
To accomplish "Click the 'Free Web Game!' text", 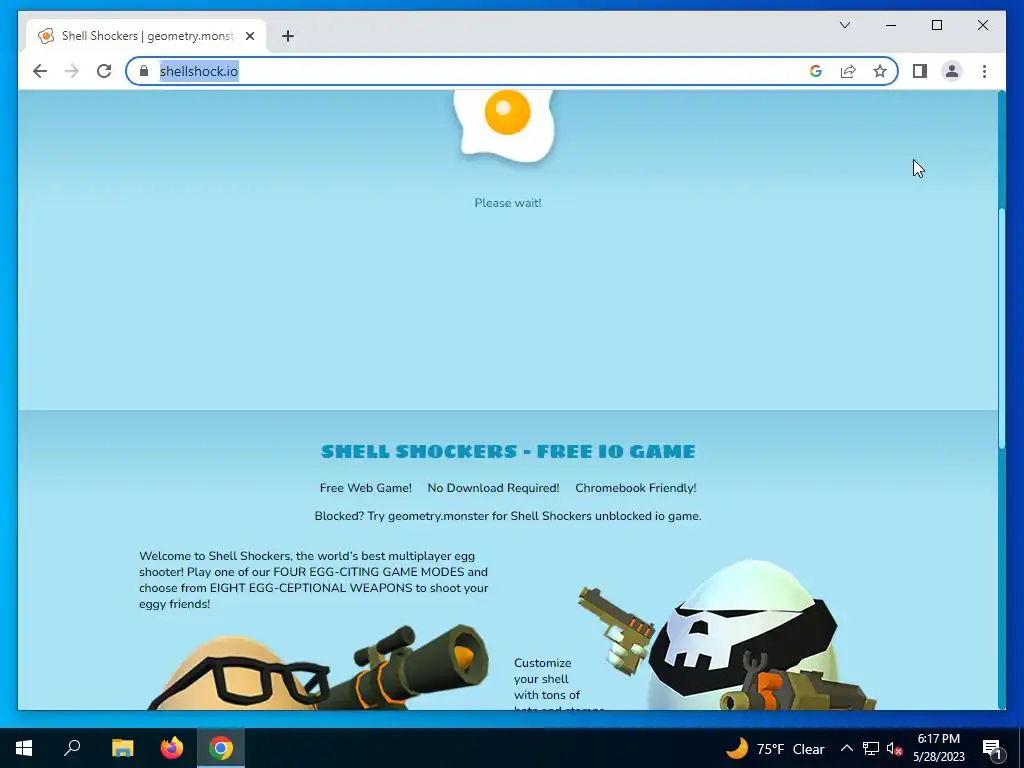I will pos(366,488).
